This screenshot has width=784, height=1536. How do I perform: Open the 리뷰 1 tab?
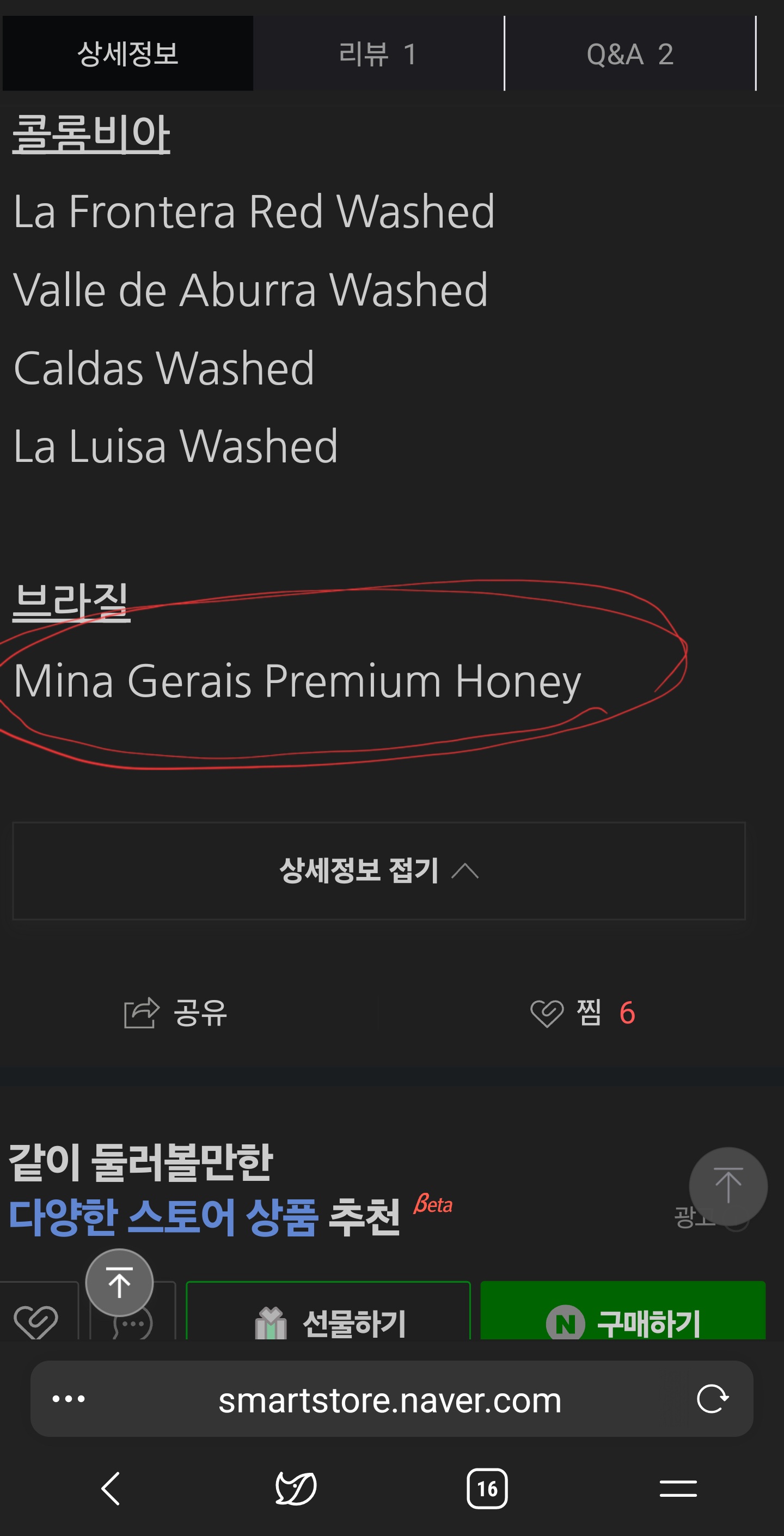[378, 54]
